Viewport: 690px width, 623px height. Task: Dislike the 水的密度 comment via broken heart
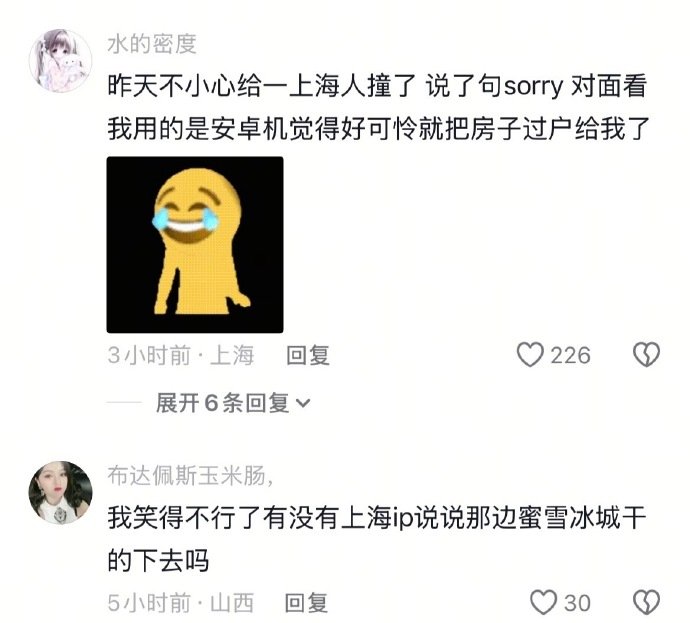(646, 355)
